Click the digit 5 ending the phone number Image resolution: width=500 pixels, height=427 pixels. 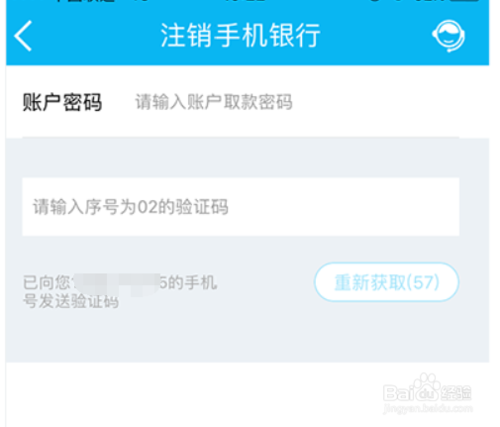[163, 283]
